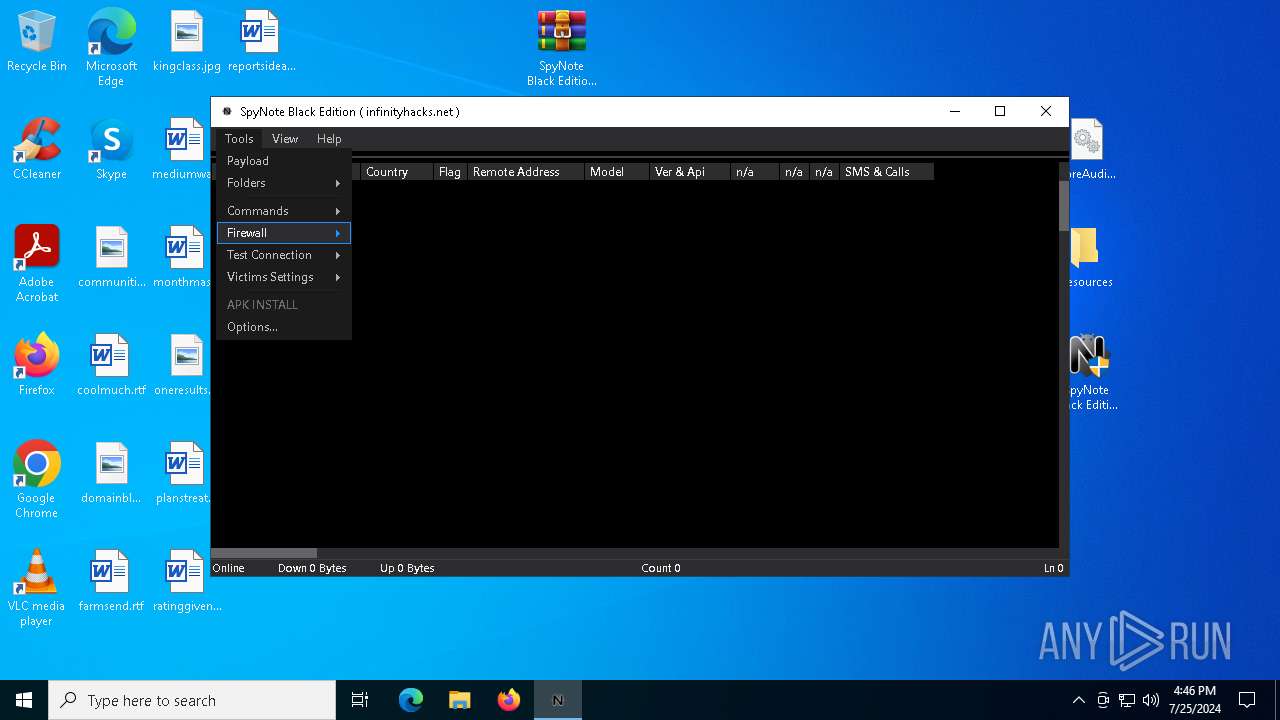This screenshot has width=1280, height=720.
Task: Expand the Commands submenu
Action: [284, 211]
